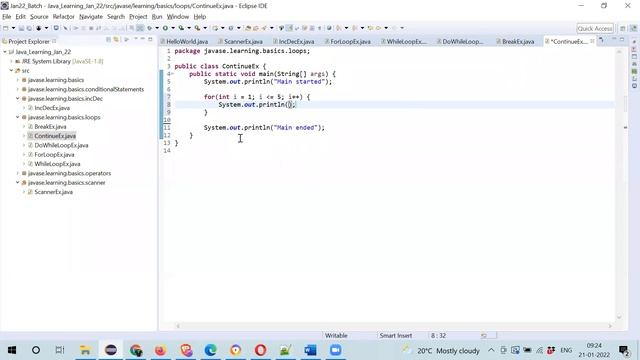
Task: Expand the javase.learning.basics package
Action: tap(18, 80)
